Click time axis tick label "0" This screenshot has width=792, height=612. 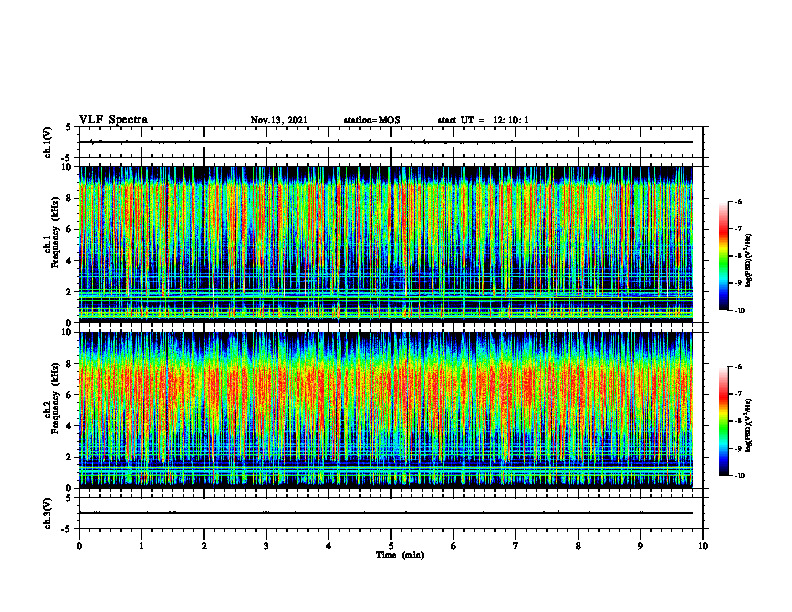(x=79, y=546)
